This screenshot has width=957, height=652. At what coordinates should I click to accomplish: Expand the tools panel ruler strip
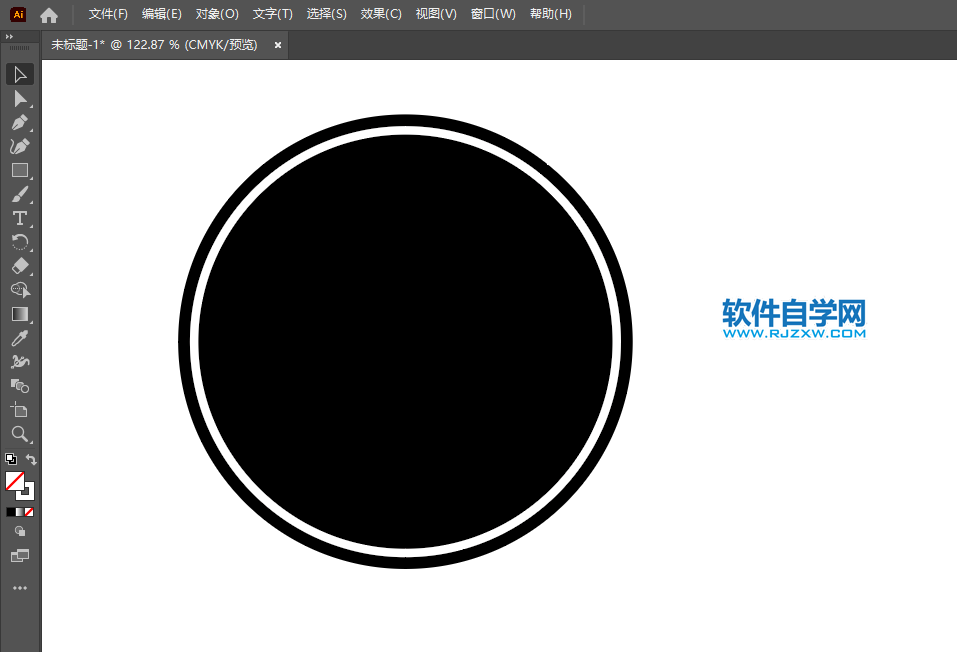18,48
